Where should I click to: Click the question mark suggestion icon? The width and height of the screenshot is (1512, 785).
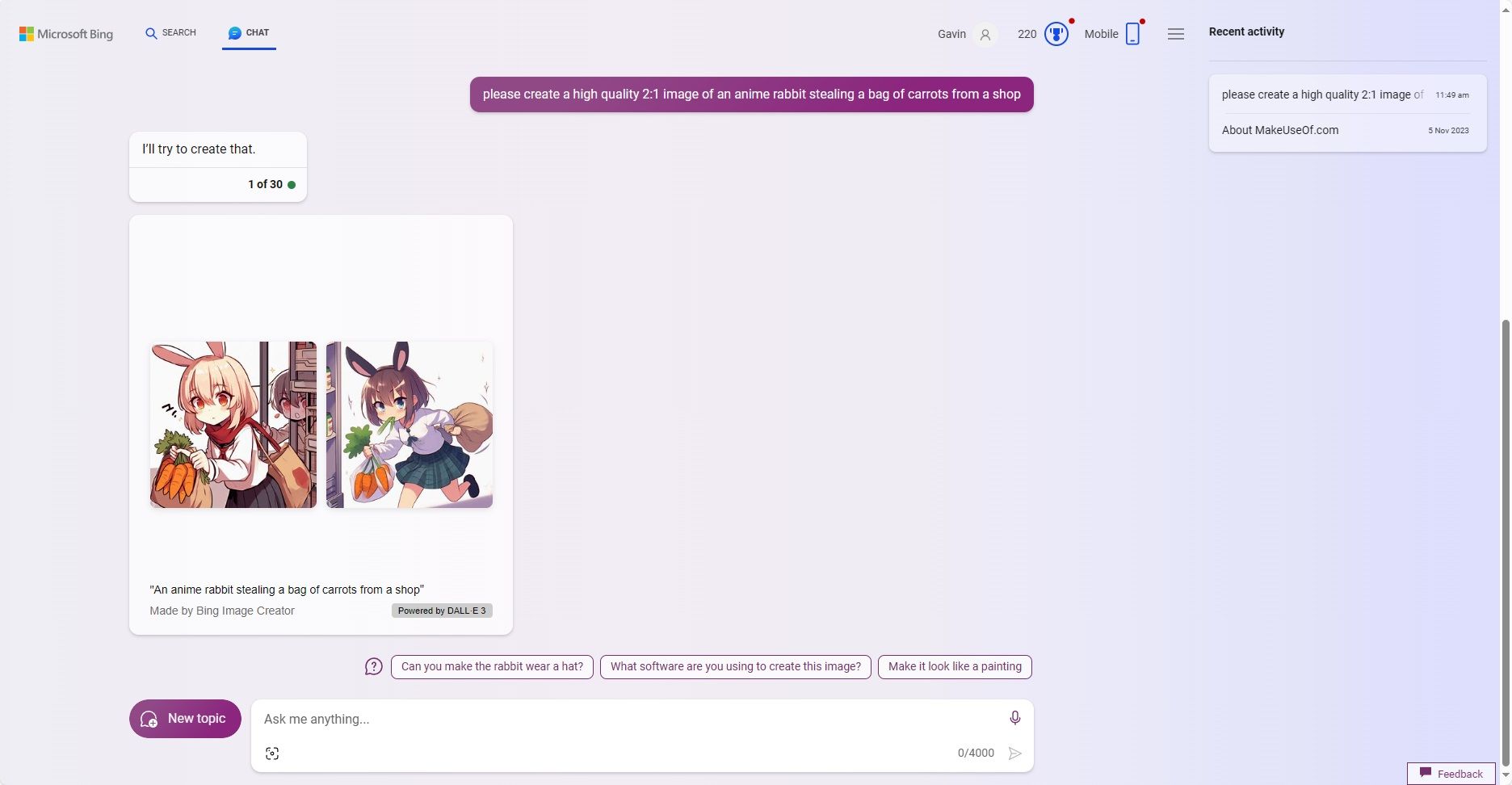(373, 666)
